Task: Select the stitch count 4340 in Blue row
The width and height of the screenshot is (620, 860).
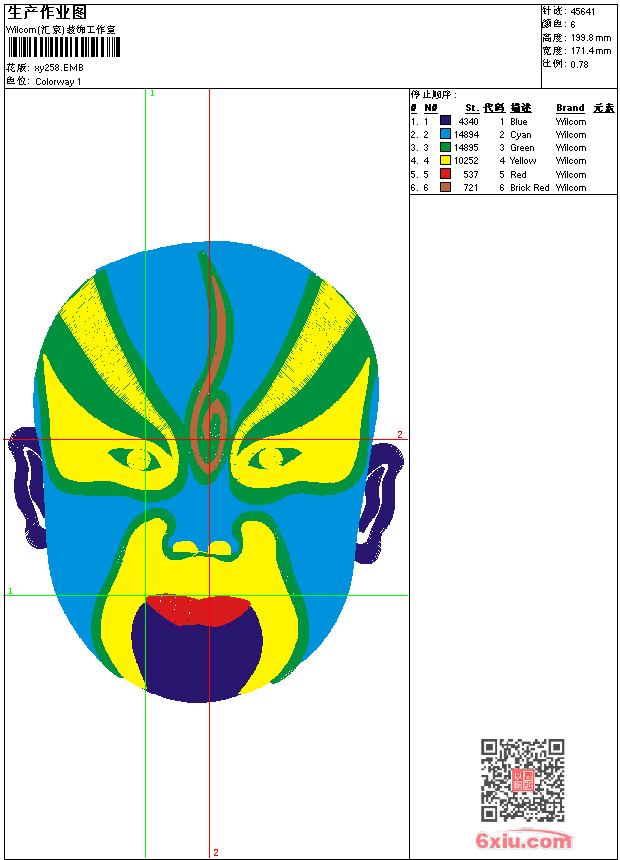Action: pyautogui.click(x=468, y=122)
